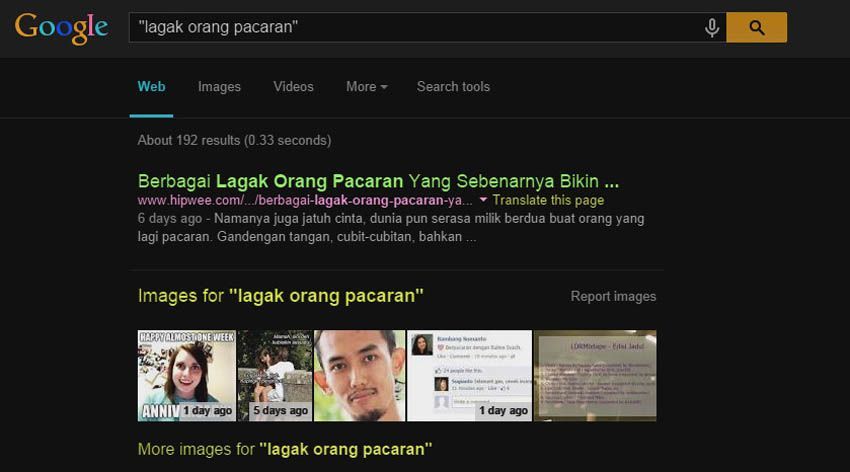Open the man's face portrait thumbnail
Viewport: 850px width, 472px height.
pos(359,376)
